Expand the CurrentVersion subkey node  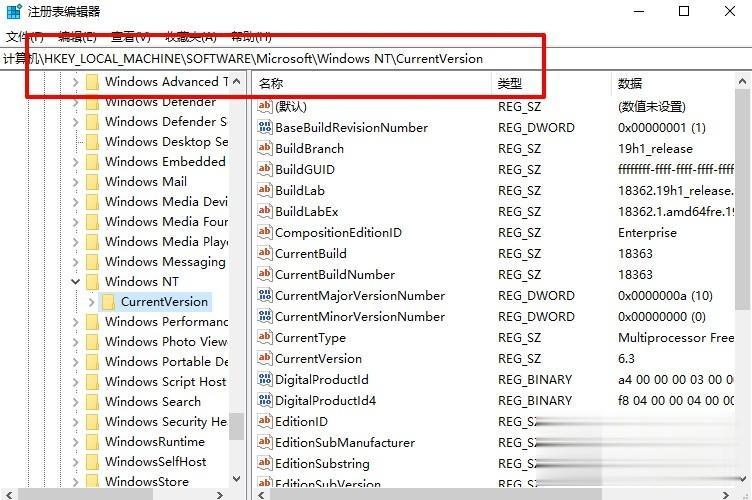92,302
